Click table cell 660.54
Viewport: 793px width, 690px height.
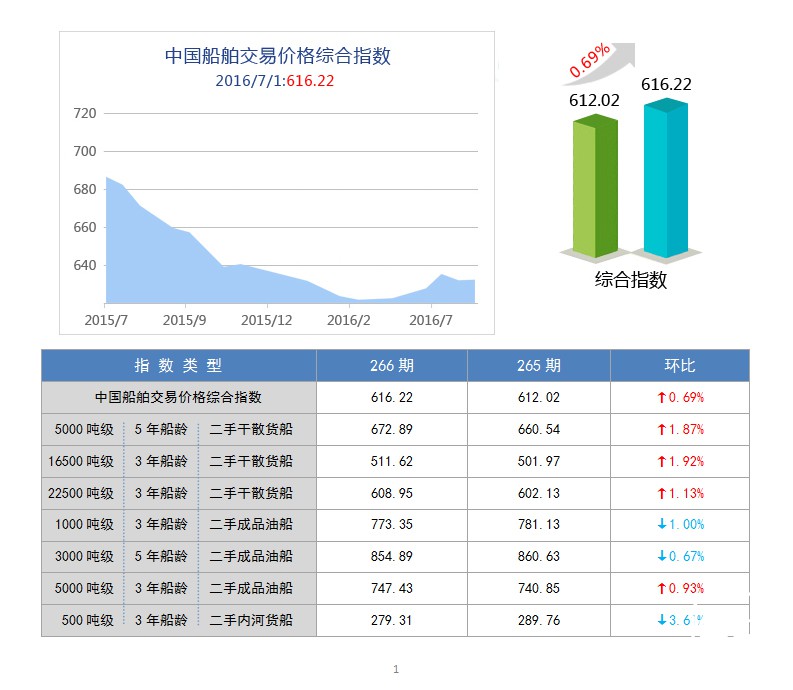[539, 429]
